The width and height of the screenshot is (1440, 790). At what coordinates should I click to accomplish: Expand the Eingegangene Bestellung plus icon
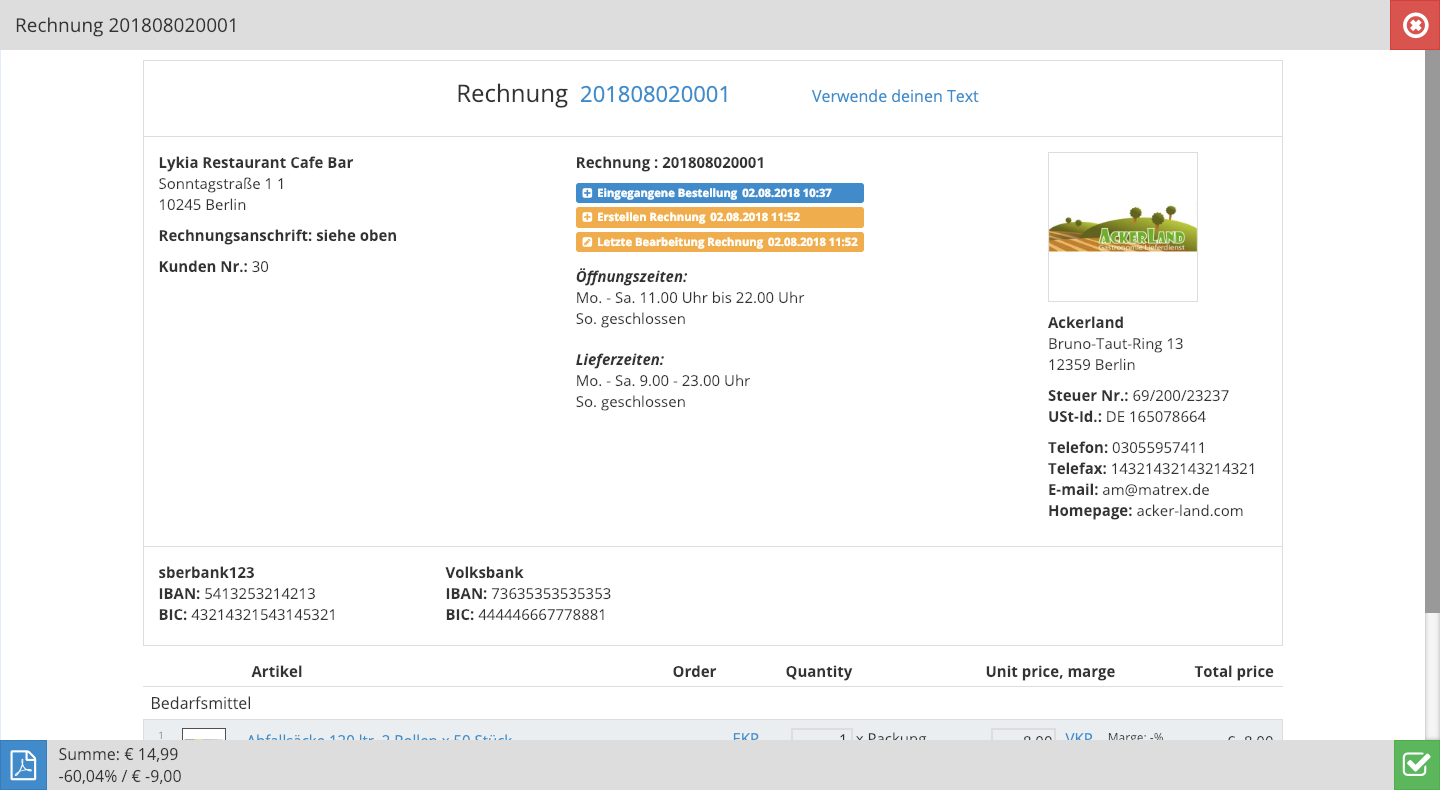coord(587,193)
